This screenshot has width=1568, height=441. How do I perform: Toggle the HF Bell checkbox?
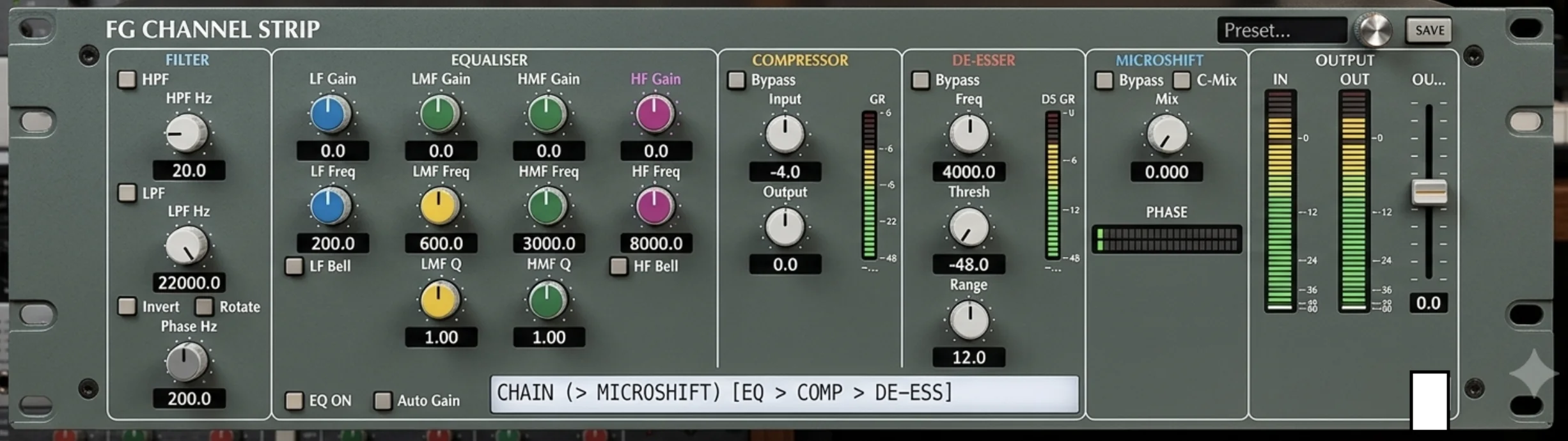pyautogui.click(x=618, y=266)
